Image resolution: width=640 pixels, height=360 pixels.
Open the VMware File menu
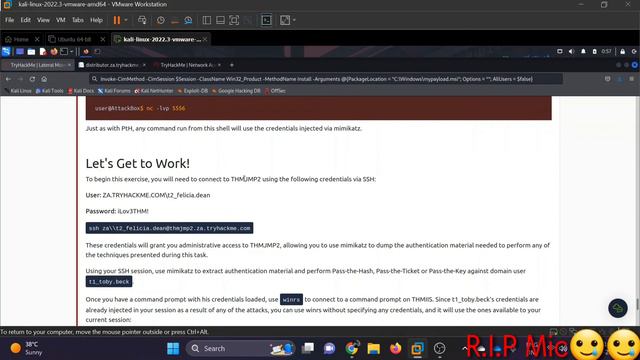pos(9,20)
